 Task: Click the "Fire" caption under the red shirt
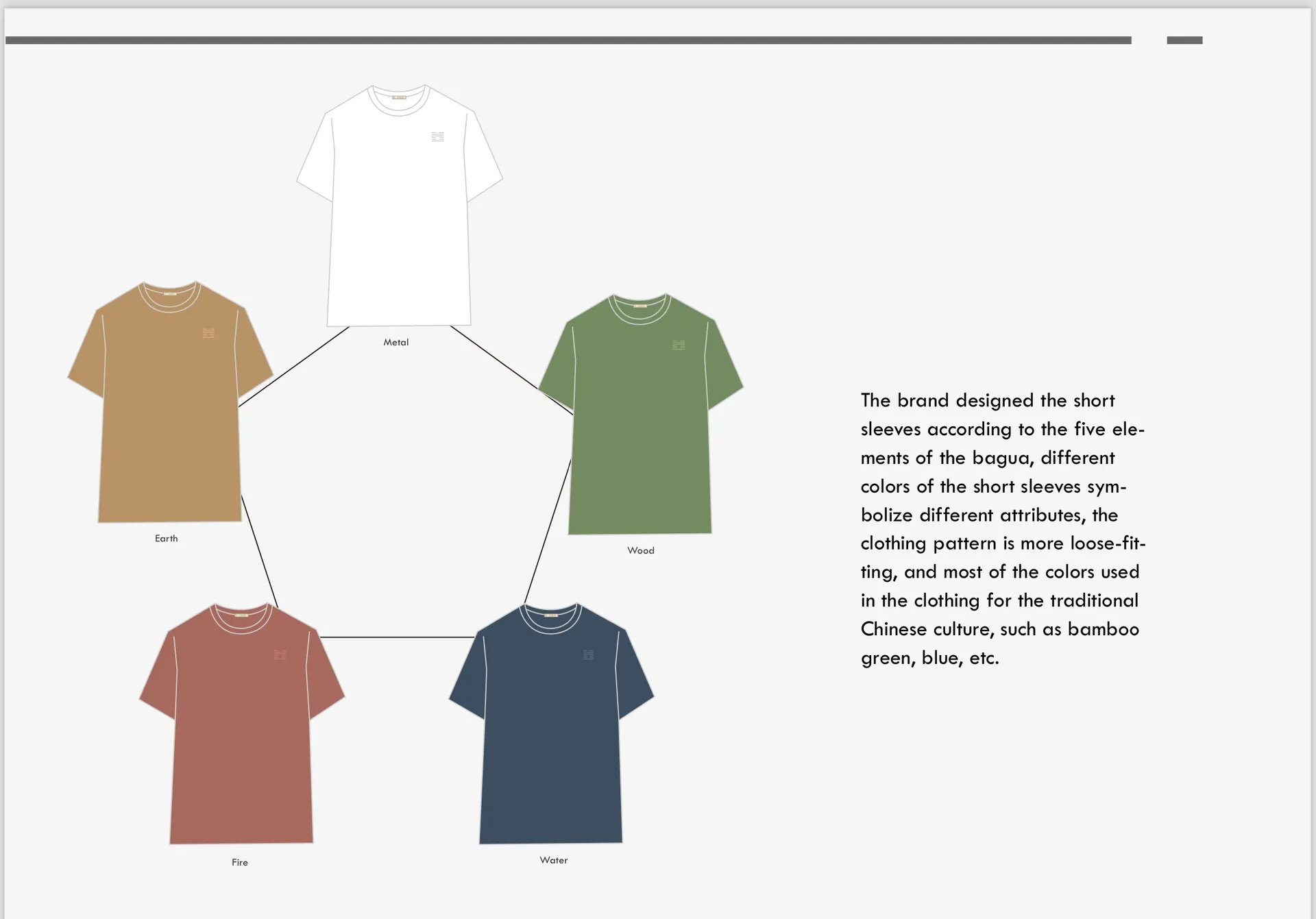[239, 862]
